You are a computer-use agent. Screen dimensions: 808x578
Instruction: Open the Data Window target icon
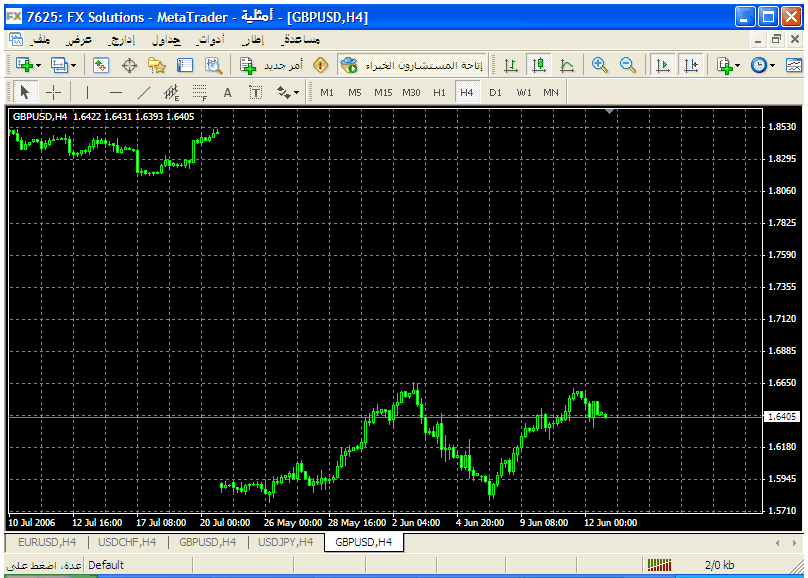click(x=129, y=65)
